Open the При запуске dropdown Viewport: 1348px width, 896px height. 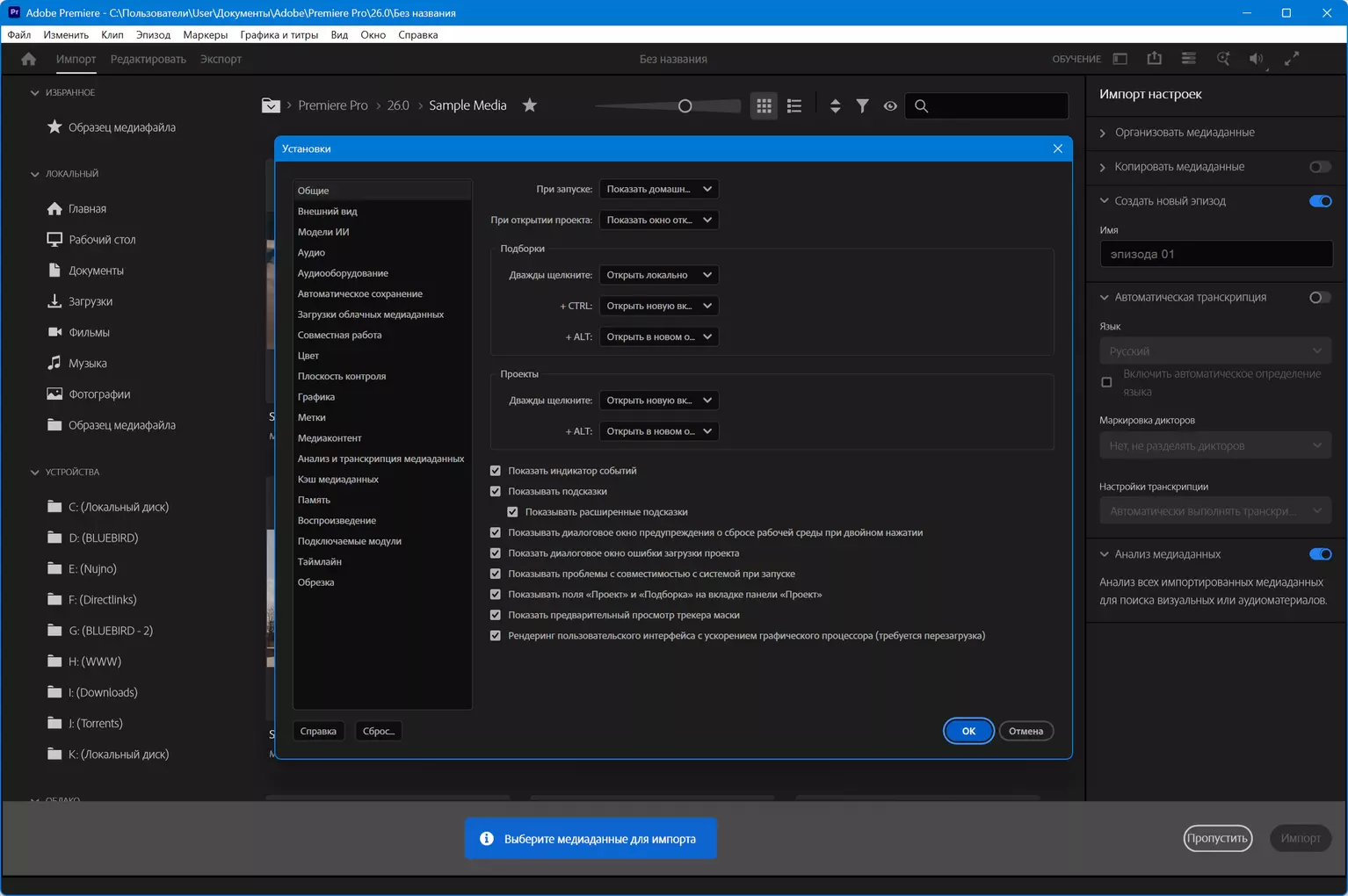pos(659,189)
